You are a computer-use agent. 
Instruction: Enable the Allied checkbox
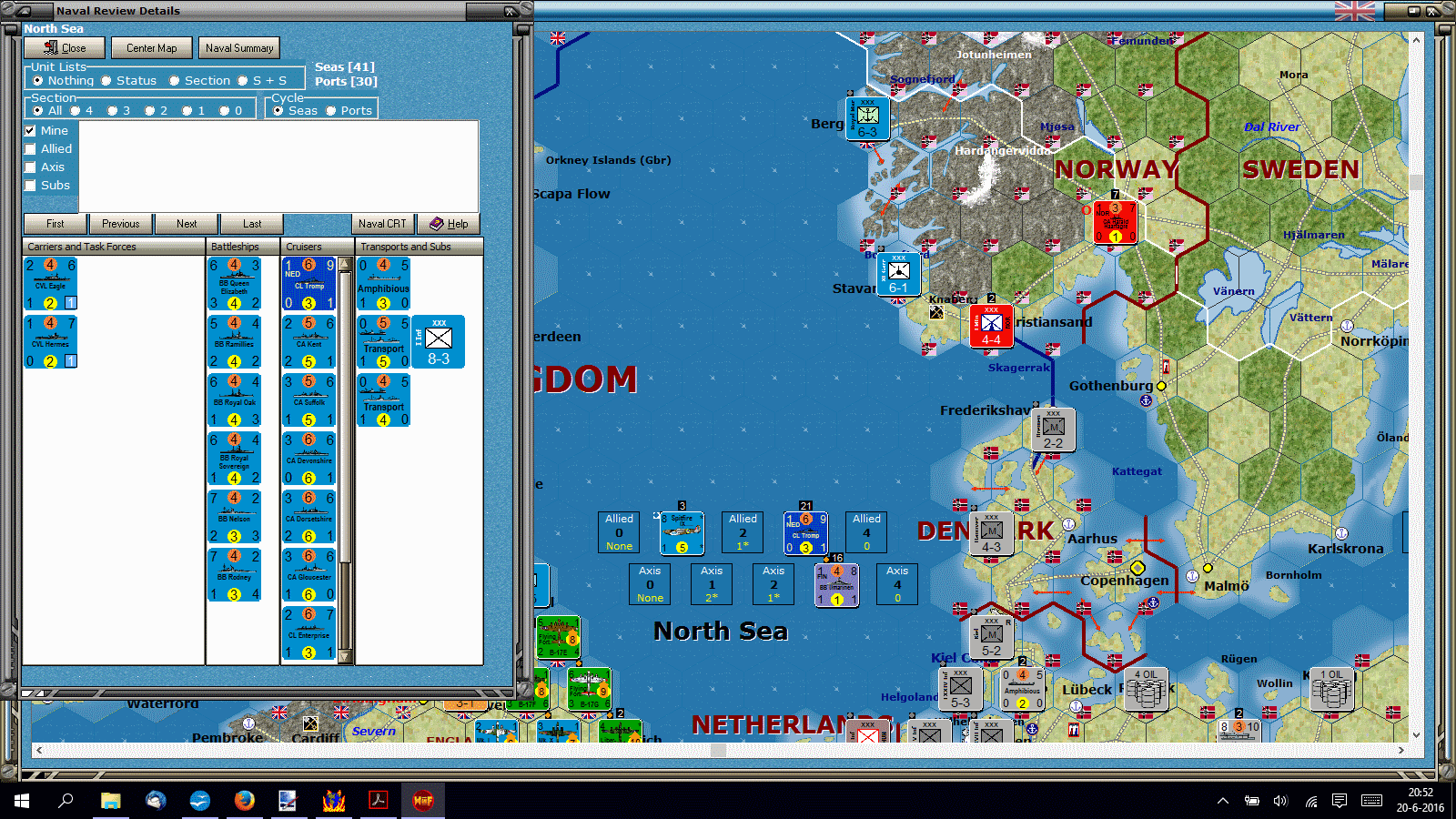[30, 149]
